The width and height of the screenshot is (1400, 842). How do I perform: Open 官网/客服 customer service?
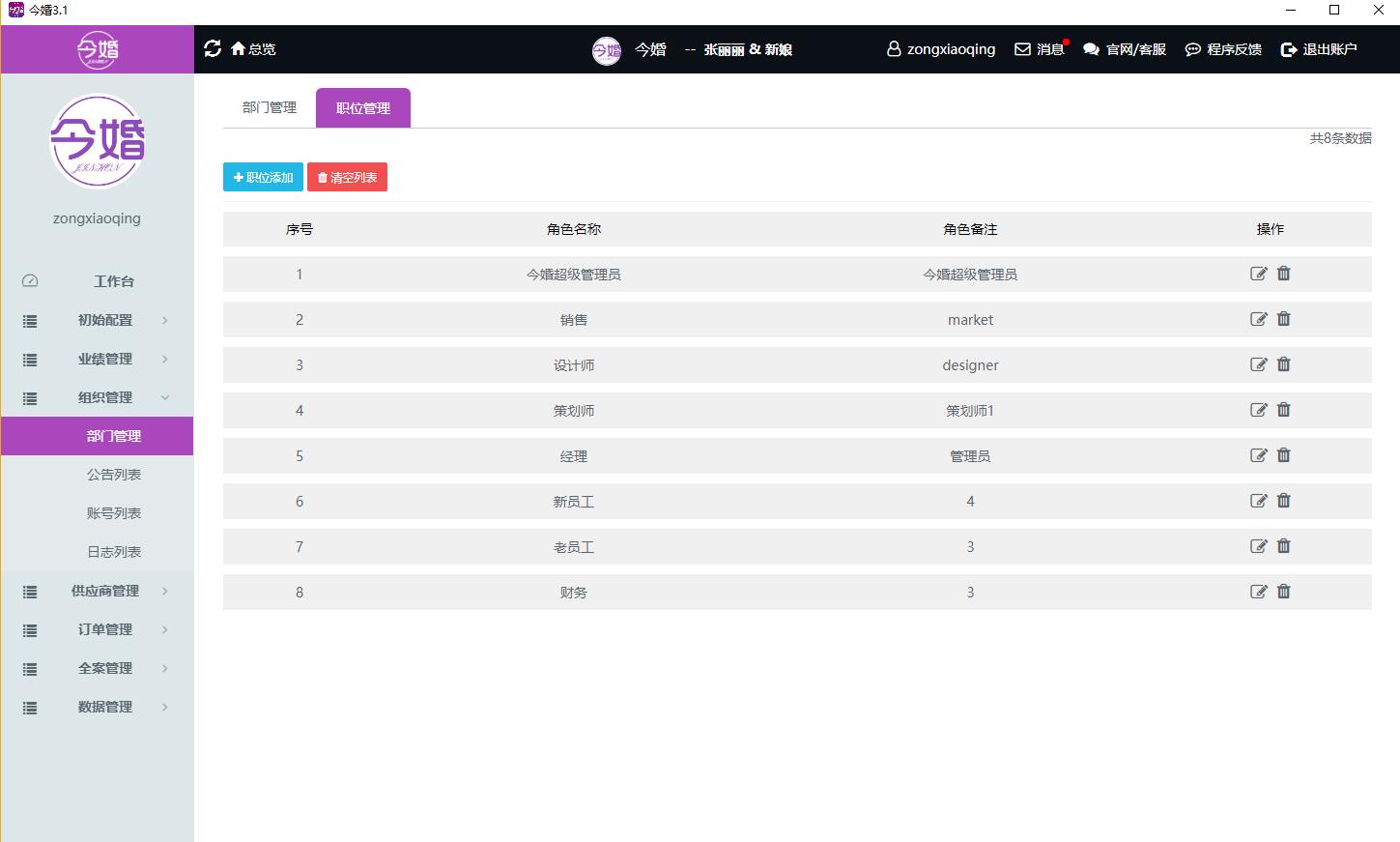(1125, 49)
